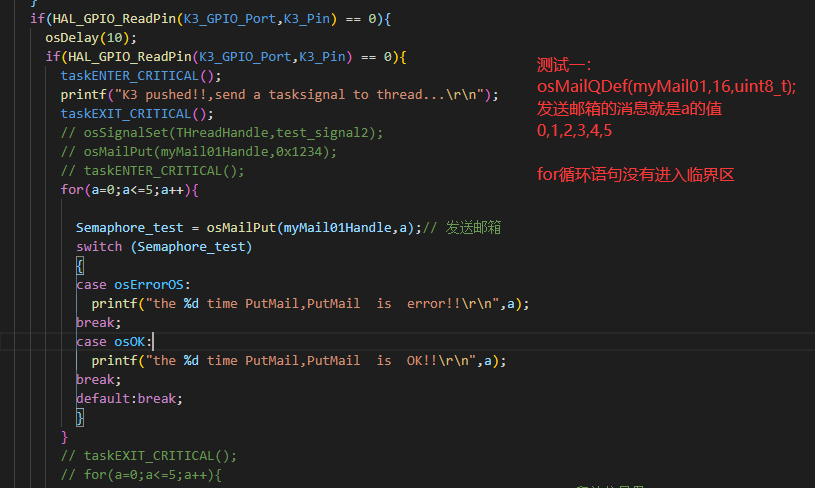Click the red 0,1,2,3,4,5 annotation

(574, 130)
